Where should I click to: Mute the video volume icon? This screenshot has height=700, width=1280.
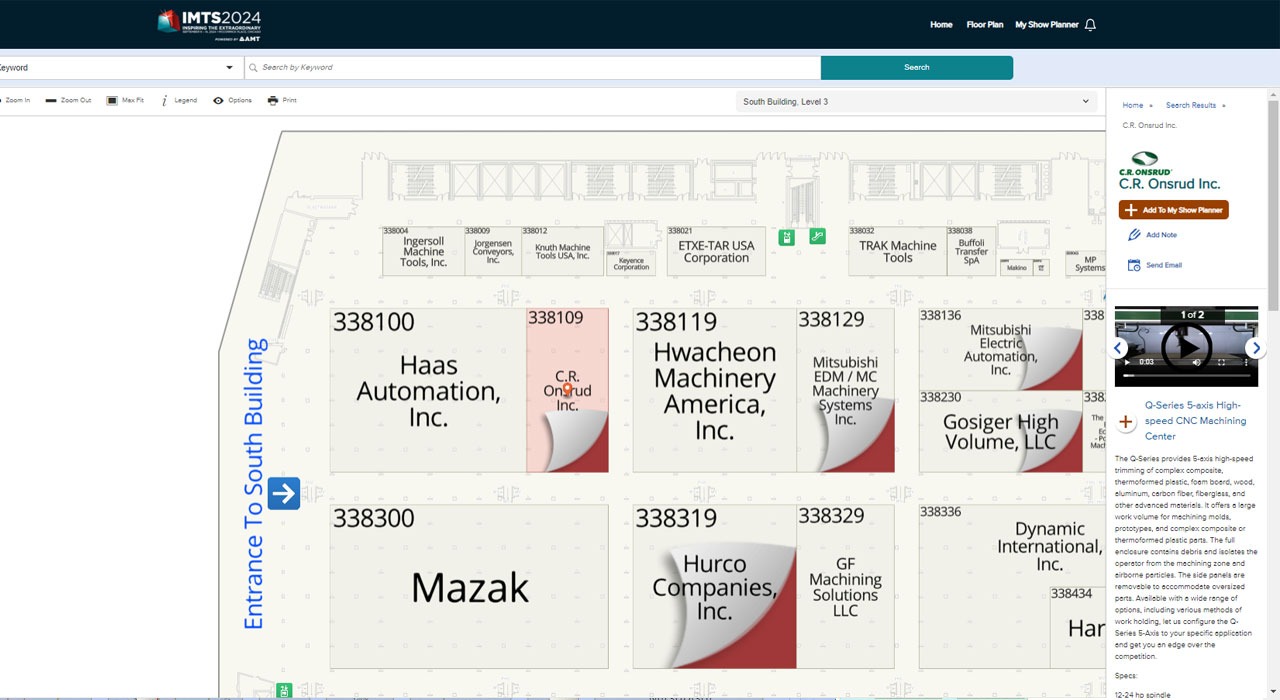tap(1197, 362)
